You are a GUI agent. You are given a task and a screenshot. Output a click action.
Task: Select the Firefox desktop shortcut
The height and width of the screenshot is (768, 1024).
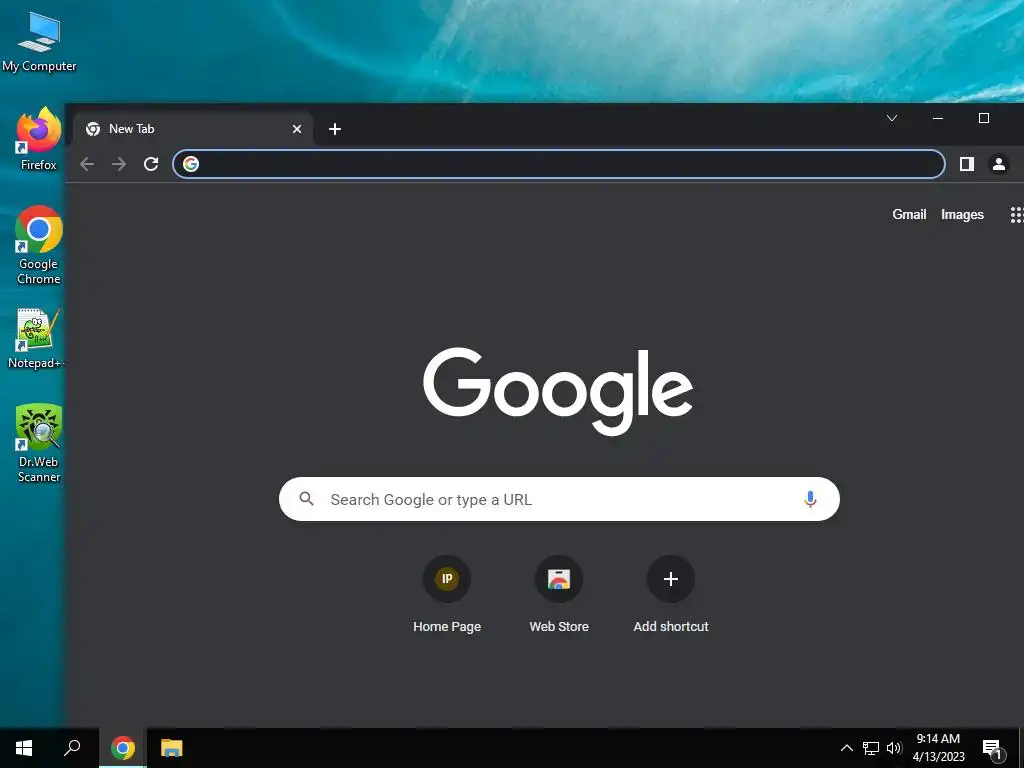coord(39,139)
